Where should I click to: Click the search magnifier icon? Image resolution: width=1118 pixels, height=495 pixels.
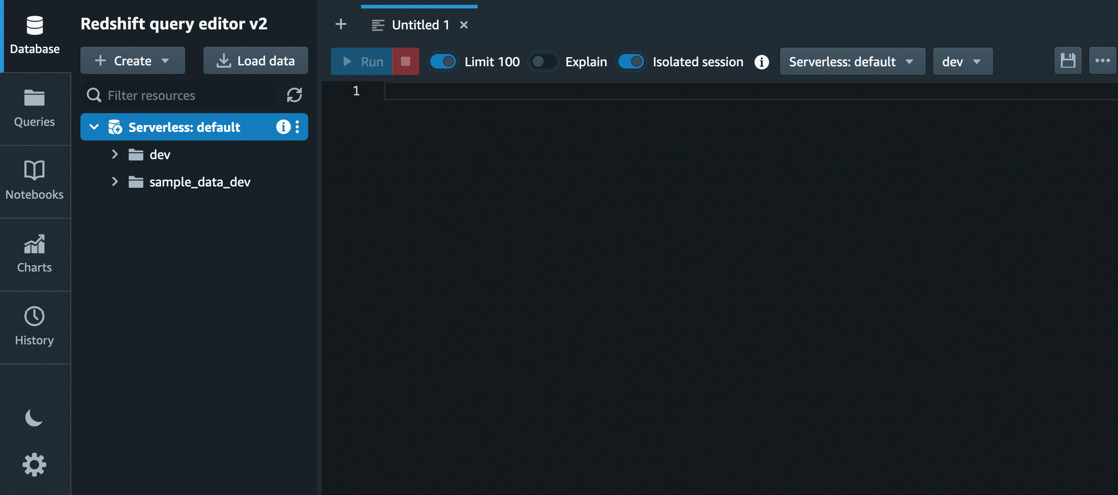point(93,96)
